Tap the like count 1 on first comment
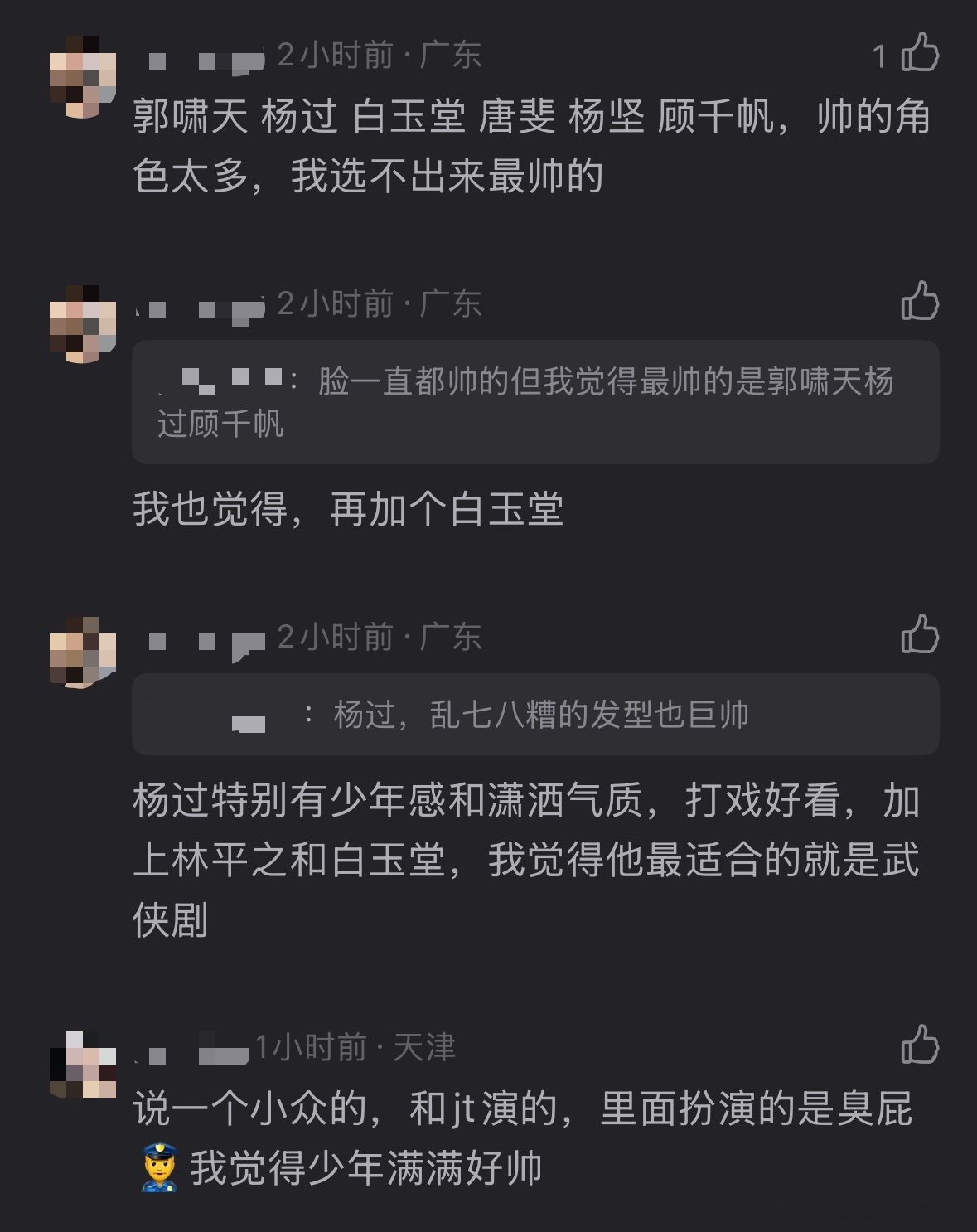The height and width of the screenshot is (1232, 977). coord(879,56)
